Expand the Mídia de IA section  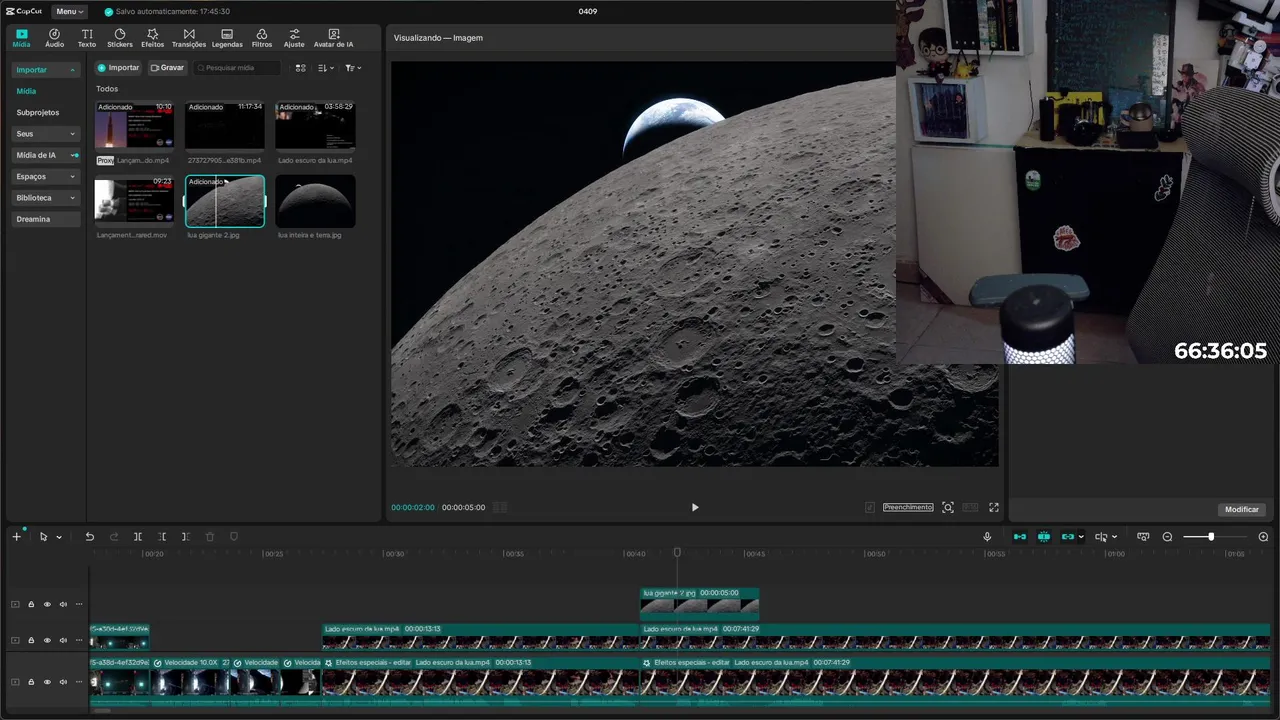coord(46,155)
